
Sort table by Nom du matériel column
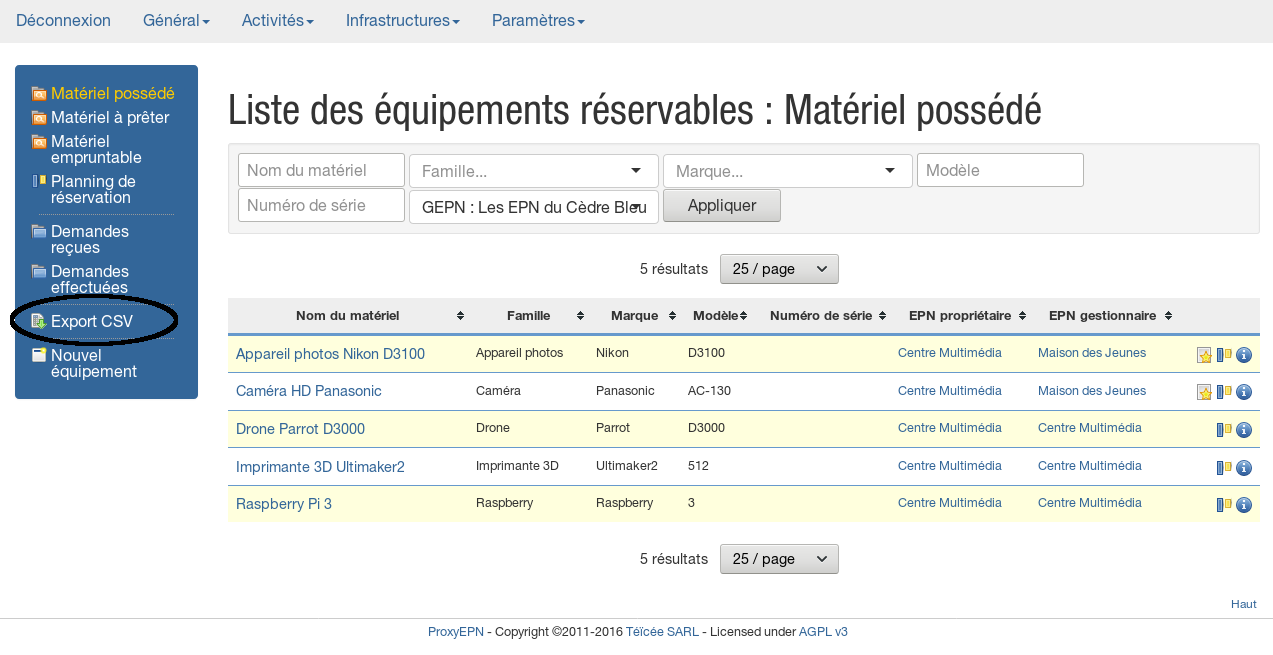[460, 316]
